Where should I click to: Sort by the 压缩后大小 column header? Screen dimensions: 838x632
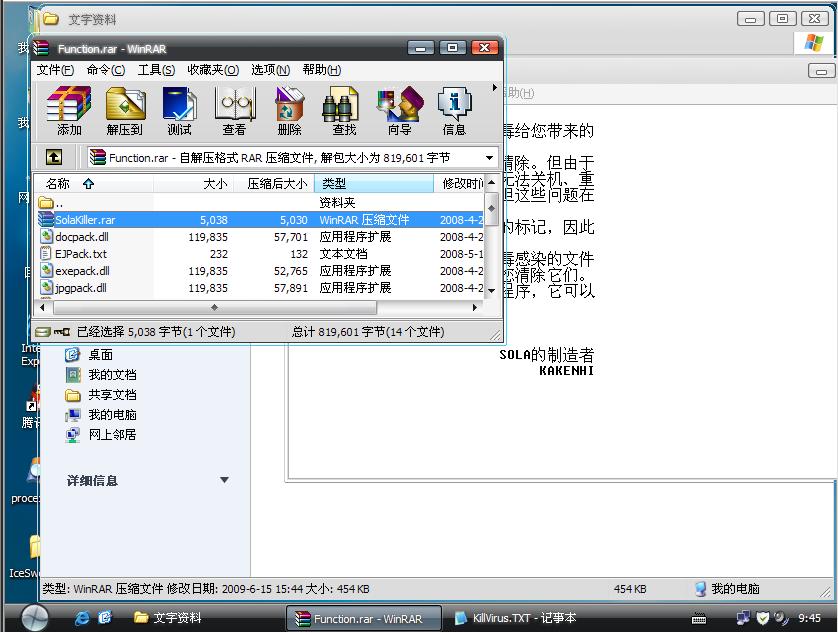coord(274,184)
